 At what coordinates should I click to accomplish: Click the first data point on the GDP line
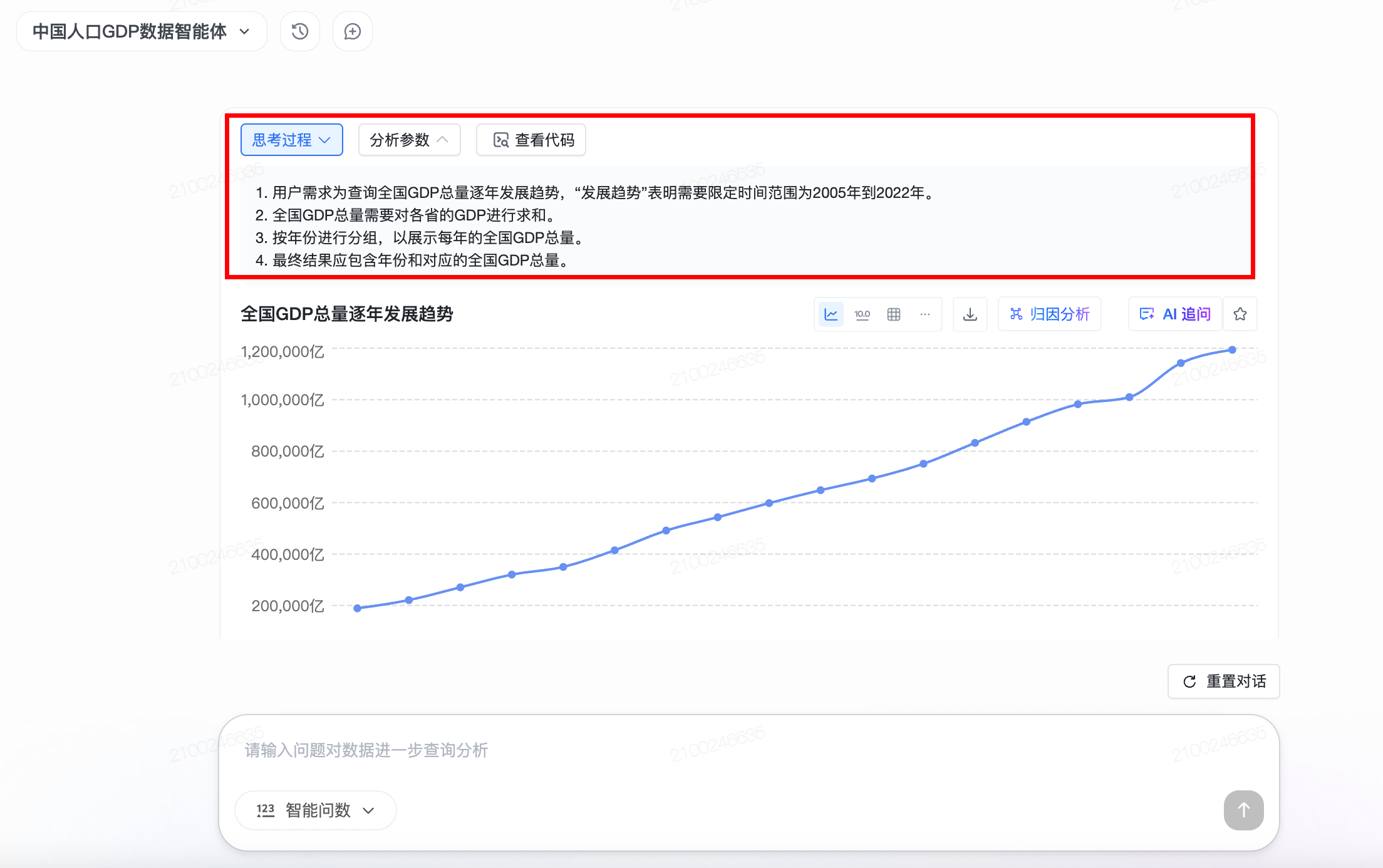click(358, 608)
